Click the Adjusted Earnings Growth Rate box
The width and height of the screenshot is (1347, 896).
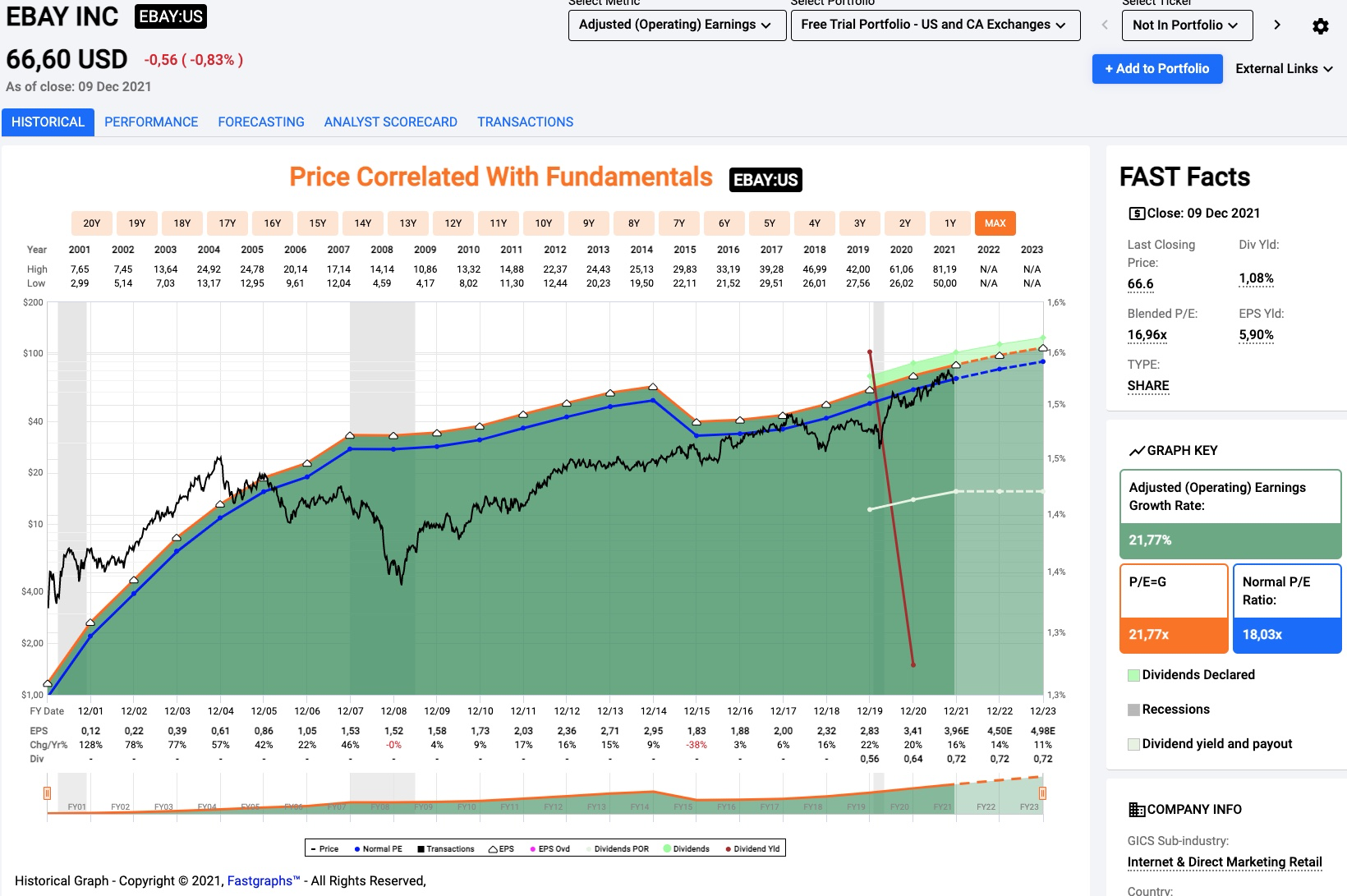(1230, 514)
